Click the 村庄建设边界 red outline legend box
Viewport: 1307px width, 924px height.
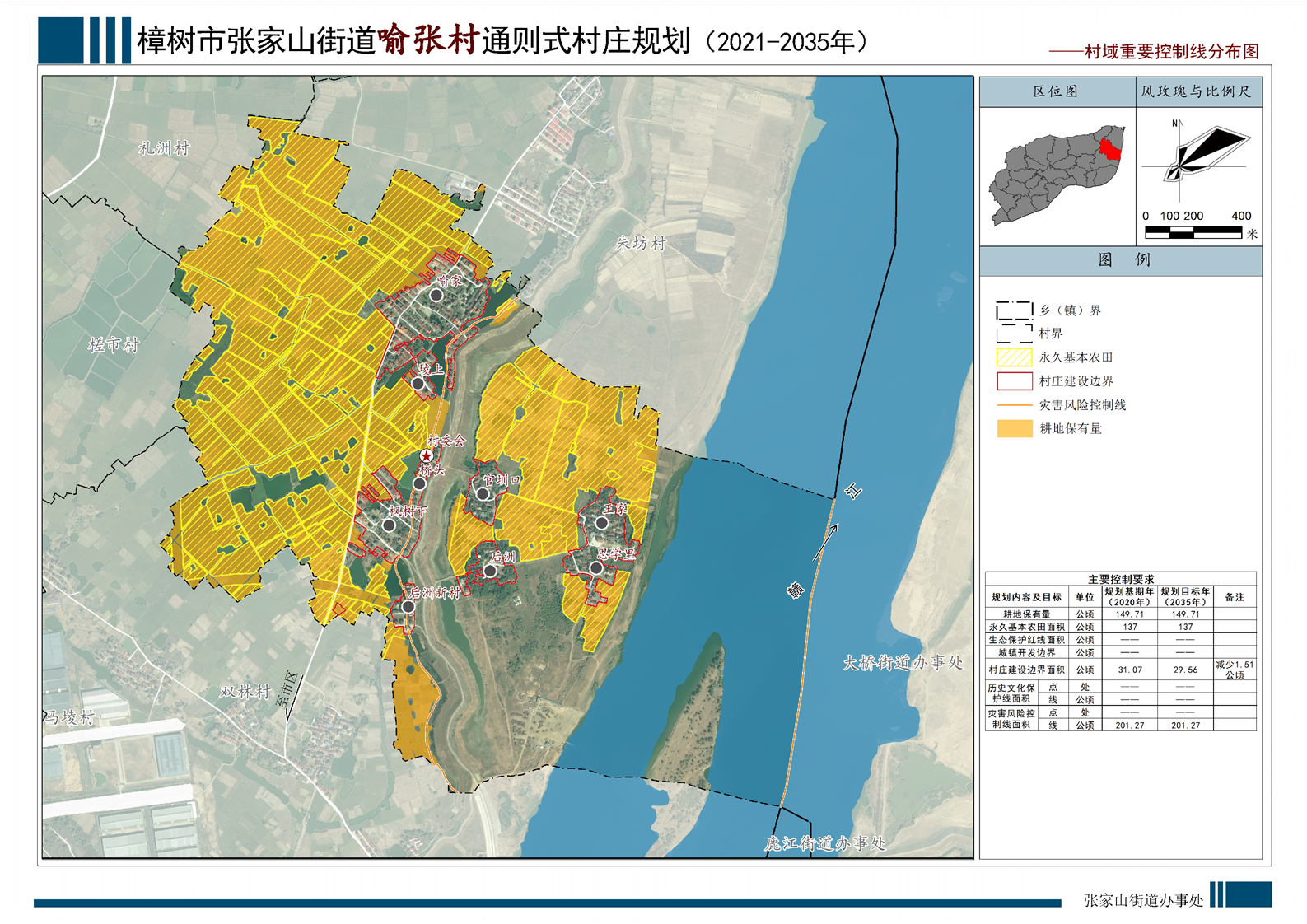tap(1014, 381)
